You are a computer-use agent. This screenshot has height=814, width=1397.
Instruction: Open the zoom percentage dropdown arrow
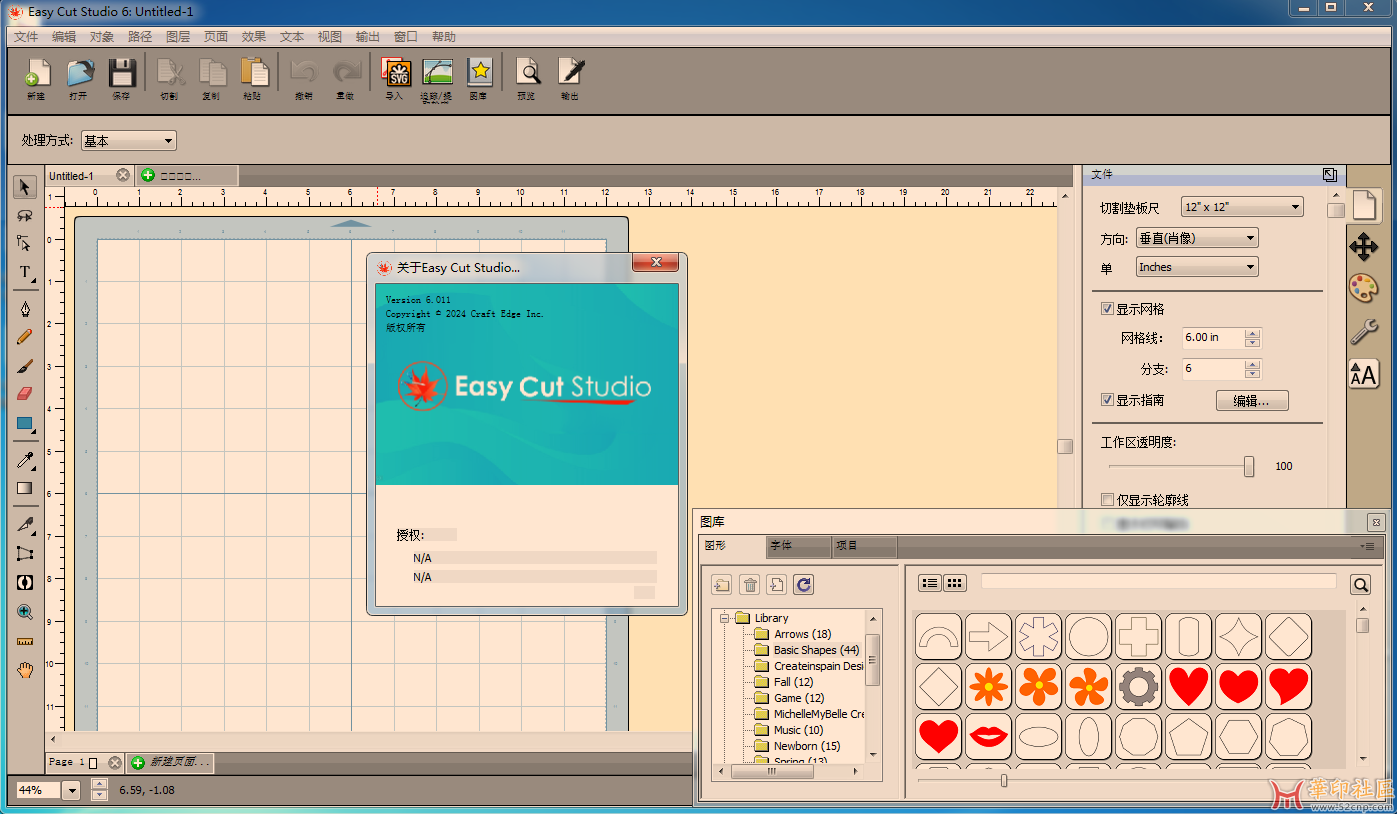(71, 790)
